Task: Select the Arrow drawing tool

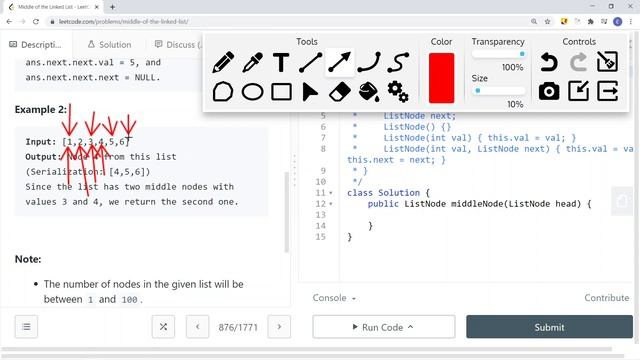Action: 340,62
